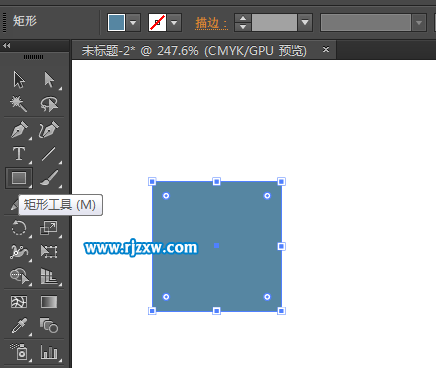Expand the stroke weight dropdown

coord(305,23)
